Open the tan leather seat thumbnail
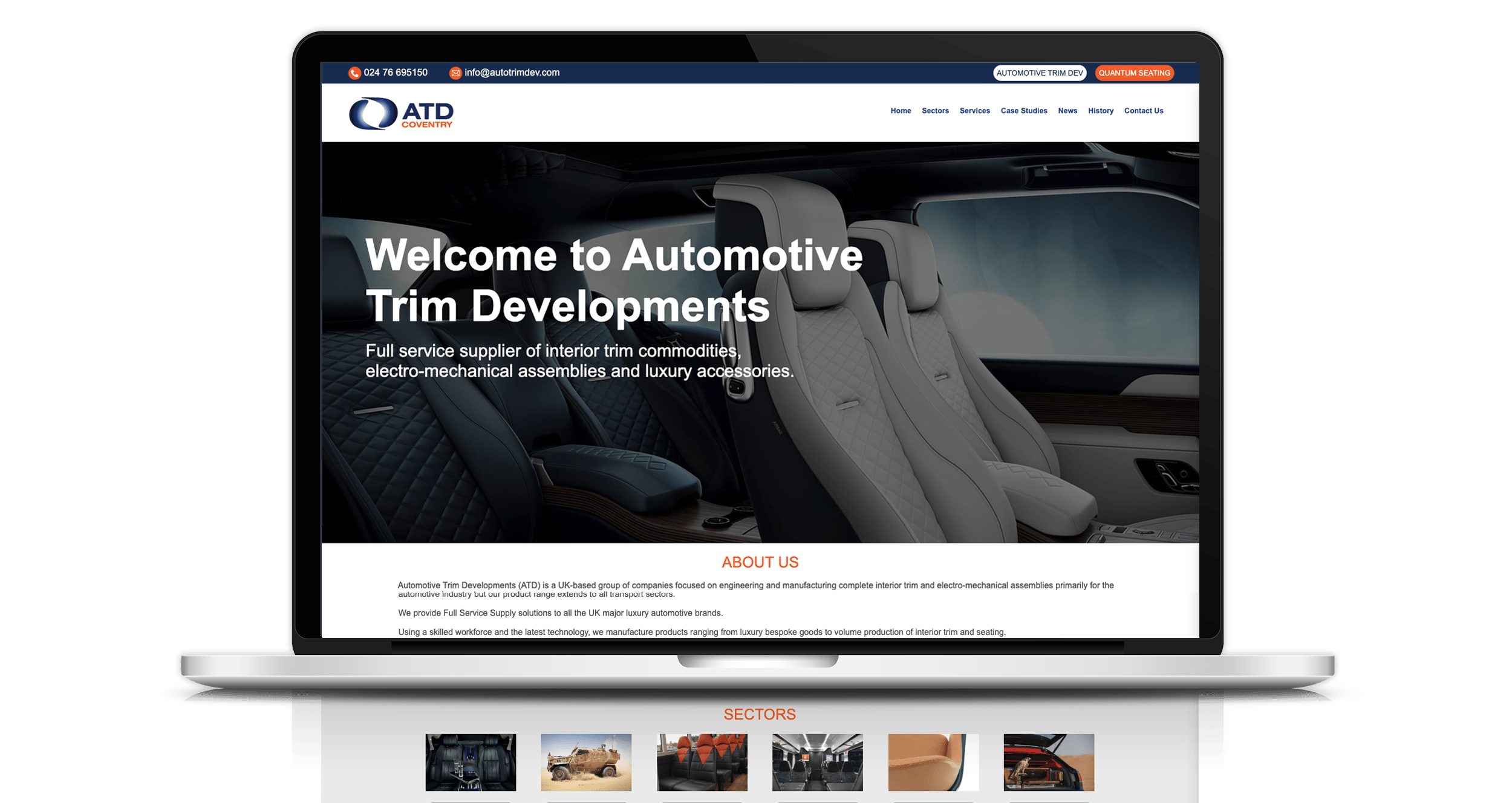 pos(933,762)
